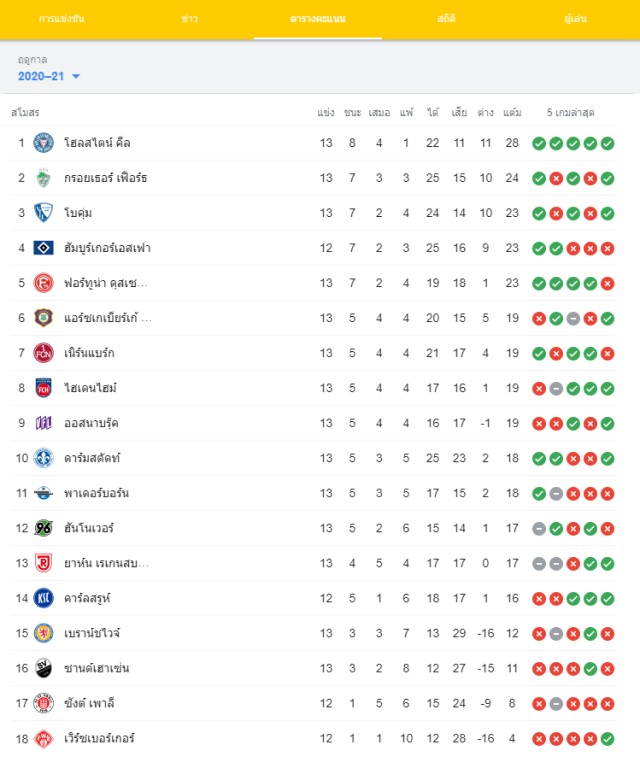Click the gray draw indicator in row 6
Viewport: 640px width, 774px height.
[573, 319]
